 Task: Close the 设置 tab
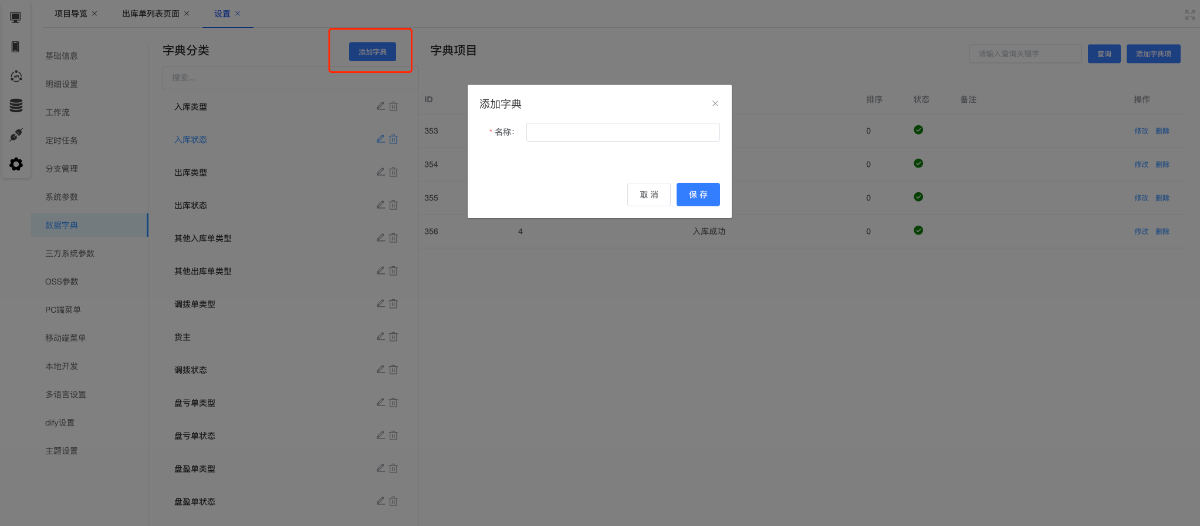[238, 14]
